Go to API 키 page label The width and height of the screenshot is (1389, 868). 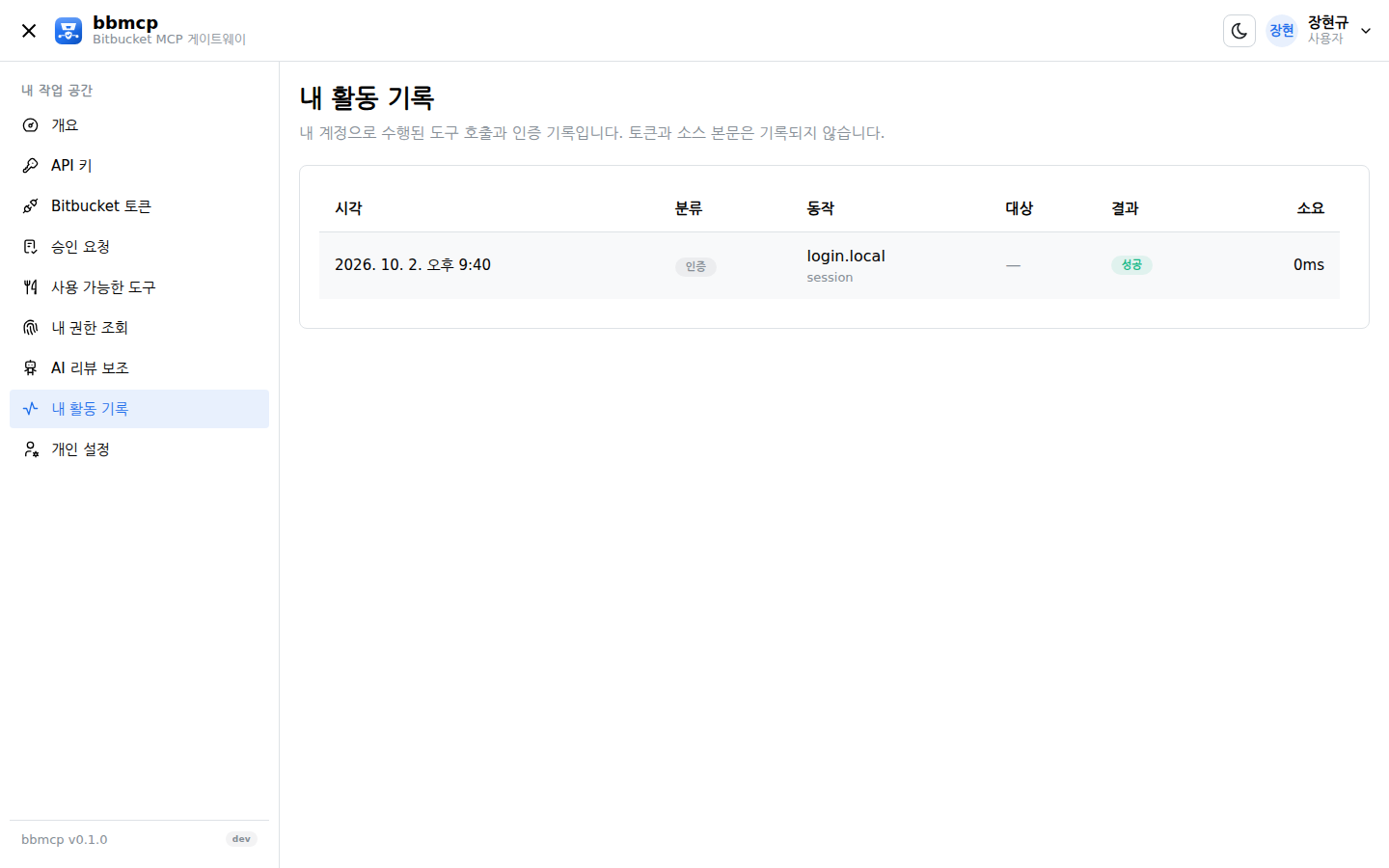tap(71, 166)
